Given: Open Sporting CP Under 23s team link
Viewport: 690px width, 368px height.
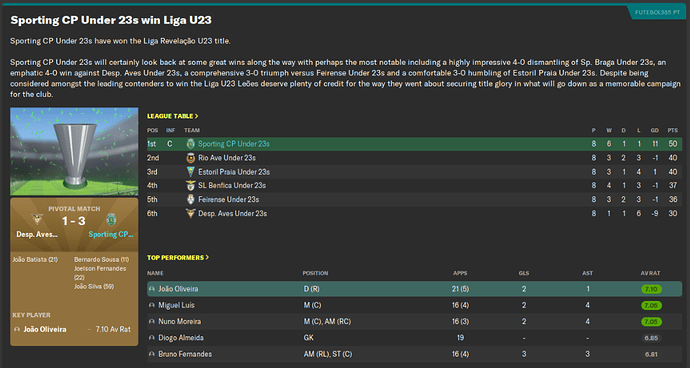Looking at the screenshot, I should [x=234, y=144].
